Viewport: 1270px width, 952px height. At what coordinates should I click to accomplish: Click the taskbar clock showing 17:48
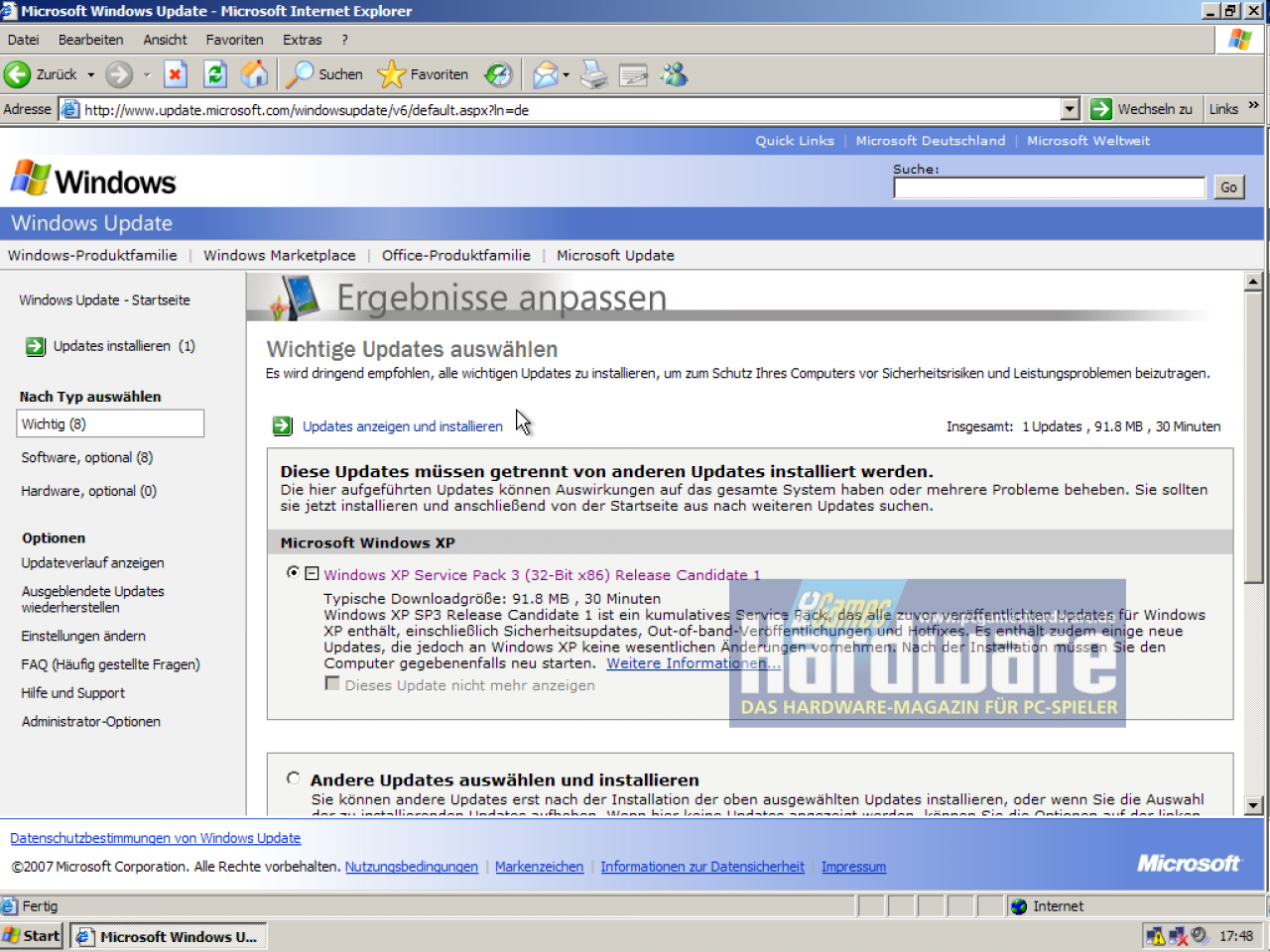click(1236, 936)
